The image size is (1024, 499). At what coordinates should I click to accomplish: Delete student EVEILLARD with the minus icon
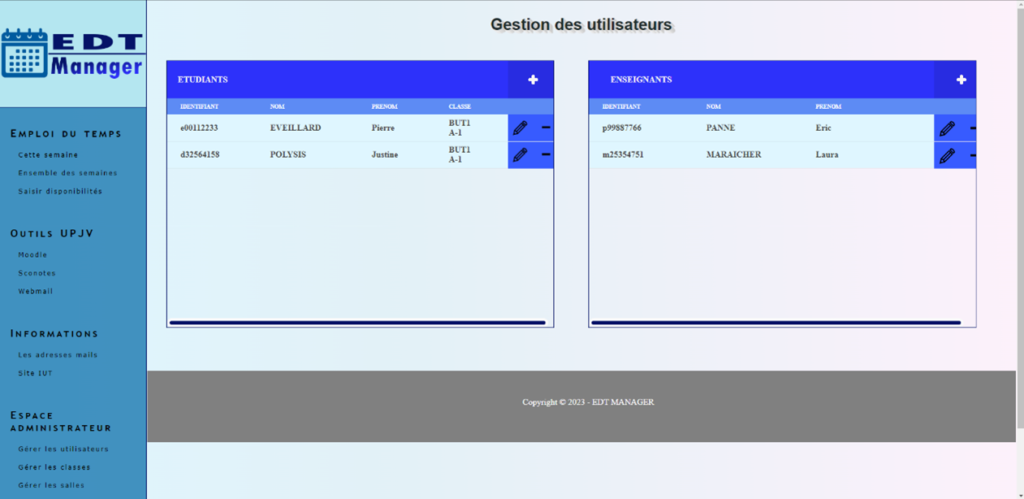pyautogui.click(x=547, y=128)
